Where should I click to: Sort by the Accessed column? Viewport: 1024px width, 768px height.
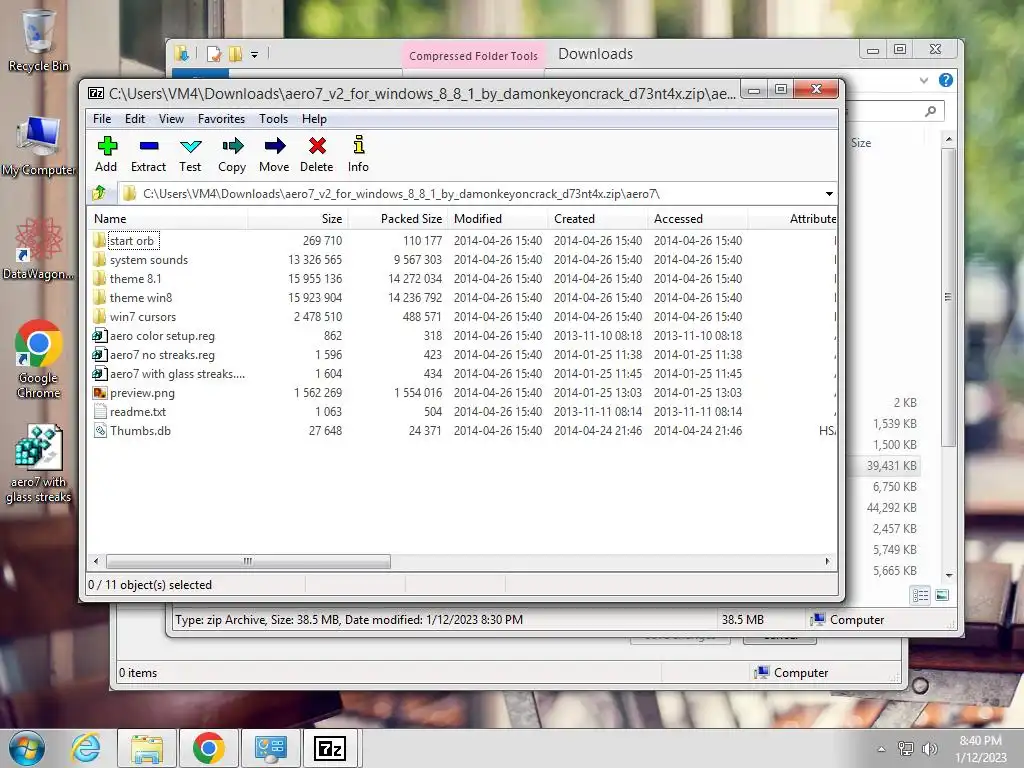(x=698, y=219)
